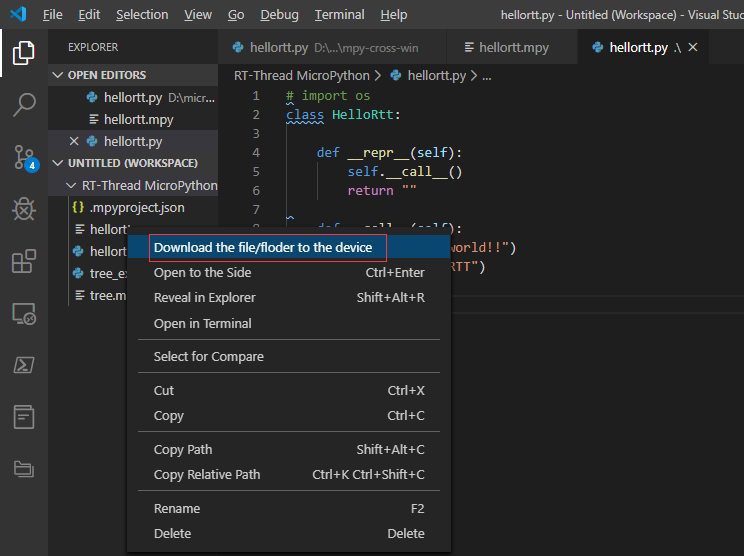This screenshot has height=556, width=744.
Task: Click RT-Thread MicroPython in the breadcrumb
Action: [301, 75]
